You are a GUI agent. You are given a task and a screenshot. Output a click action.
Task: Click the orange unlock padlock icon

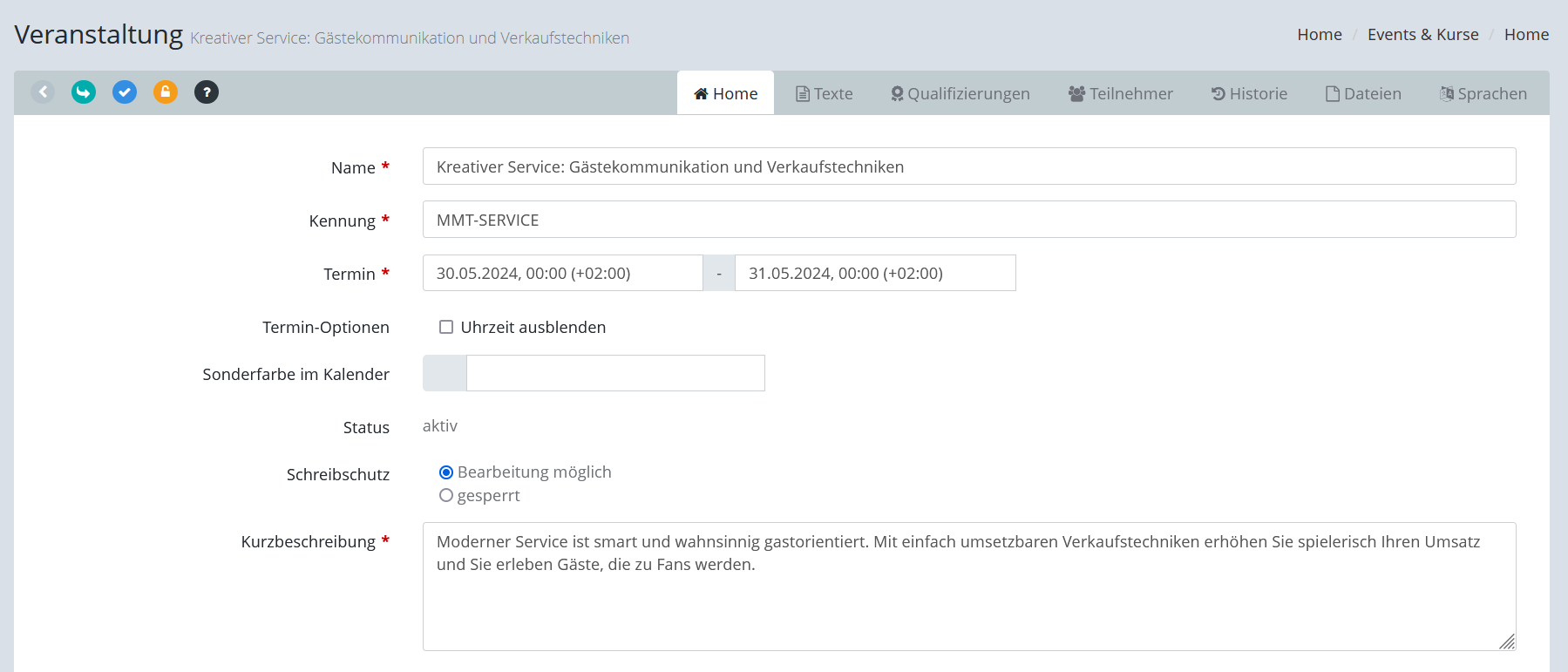click(166, 92)
